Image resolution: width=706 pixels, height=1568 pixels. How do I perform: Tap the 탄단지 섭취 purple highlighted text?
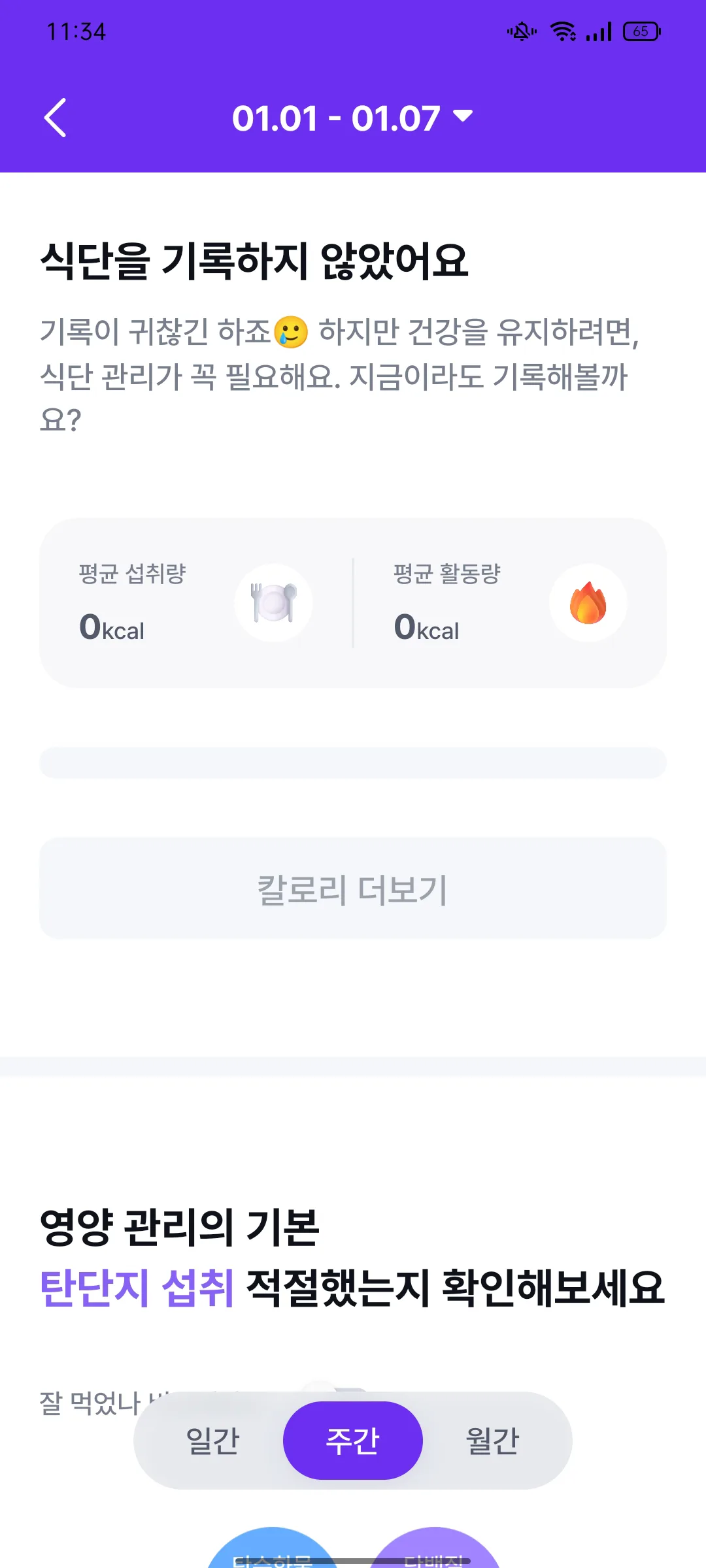[137, 1288]
